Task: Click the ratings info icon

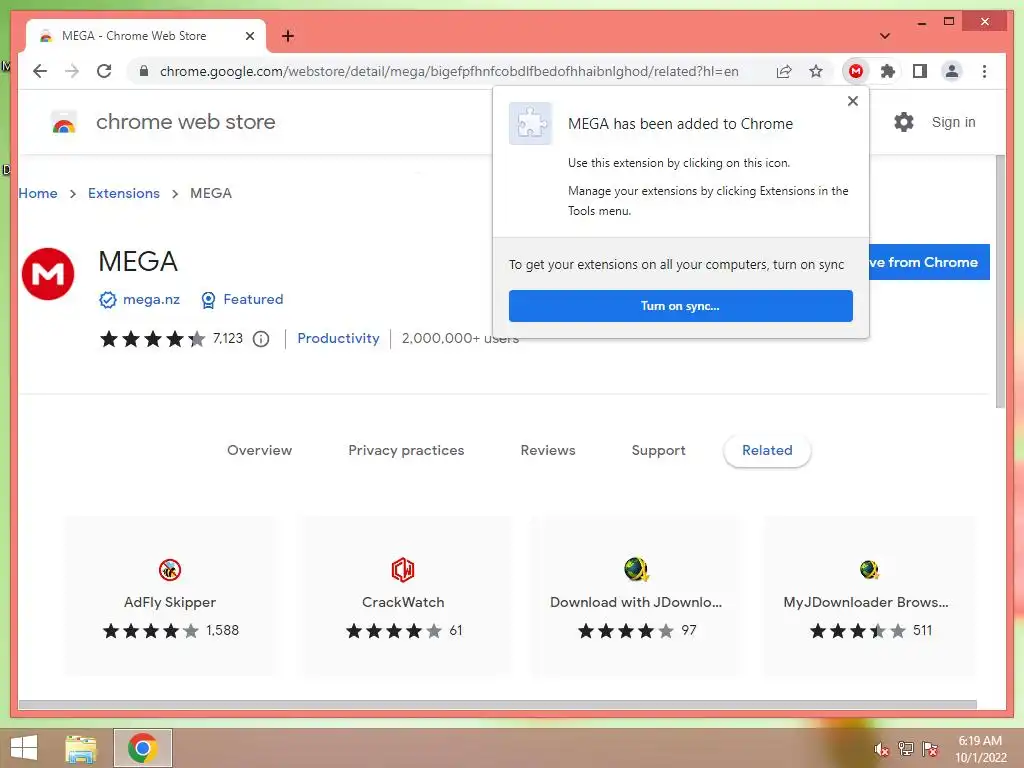Action: point(261,339)
